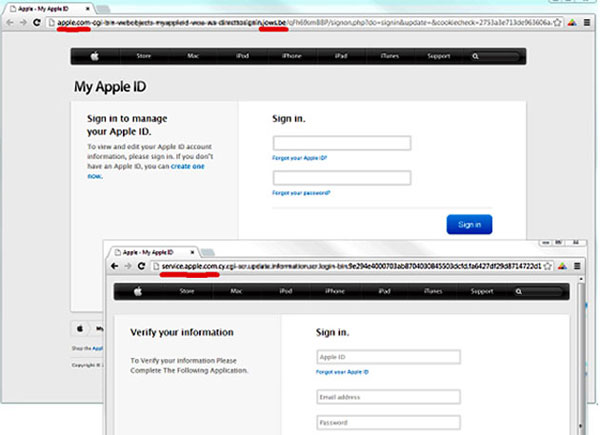Click the reload icon in the front browser window

pyautogui.click(x=142, y=267)
